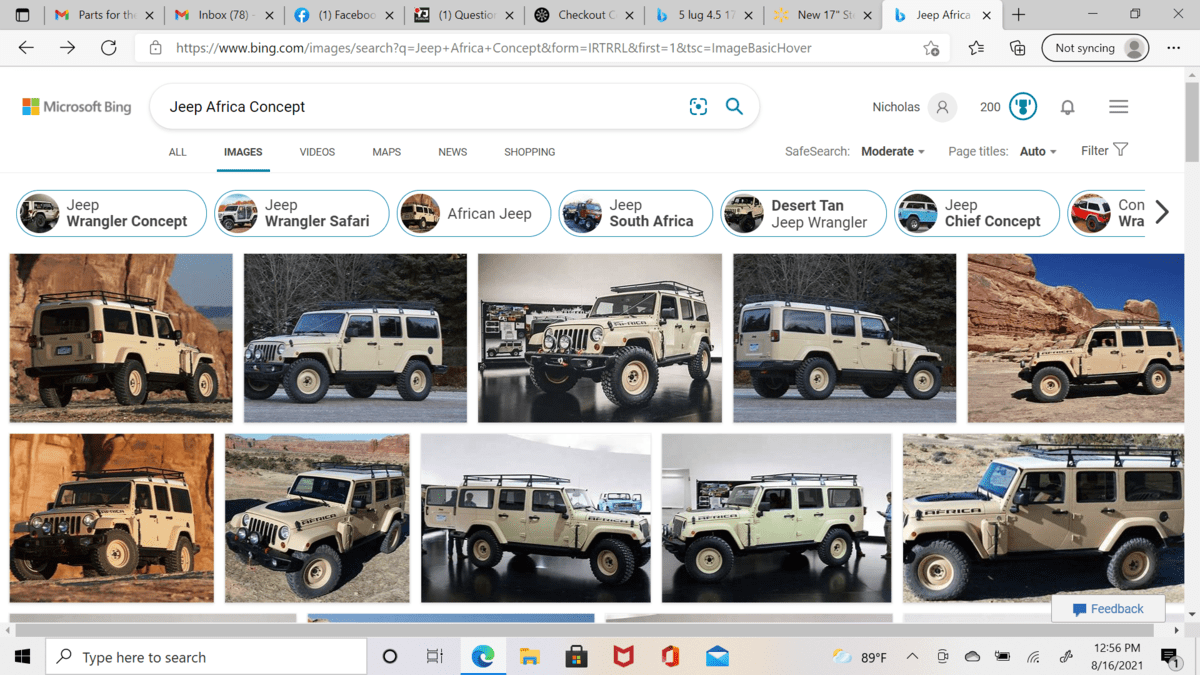
Task: Select the Jeep Wrangler Safari suggestion chip
Action: [x=302, y=213]
